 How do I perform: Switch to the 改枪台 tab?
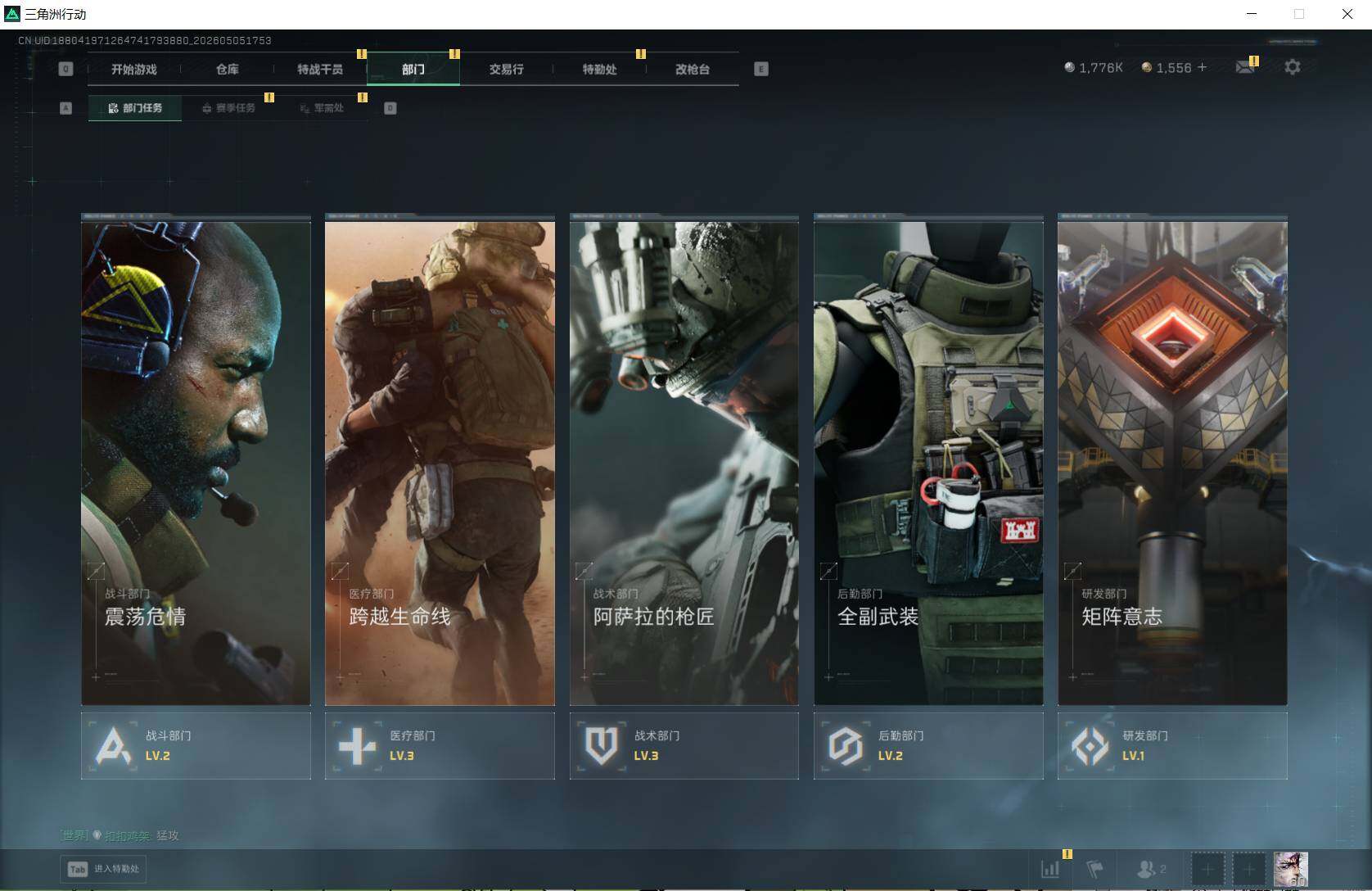pyautogui.click(x=693, y=70)
